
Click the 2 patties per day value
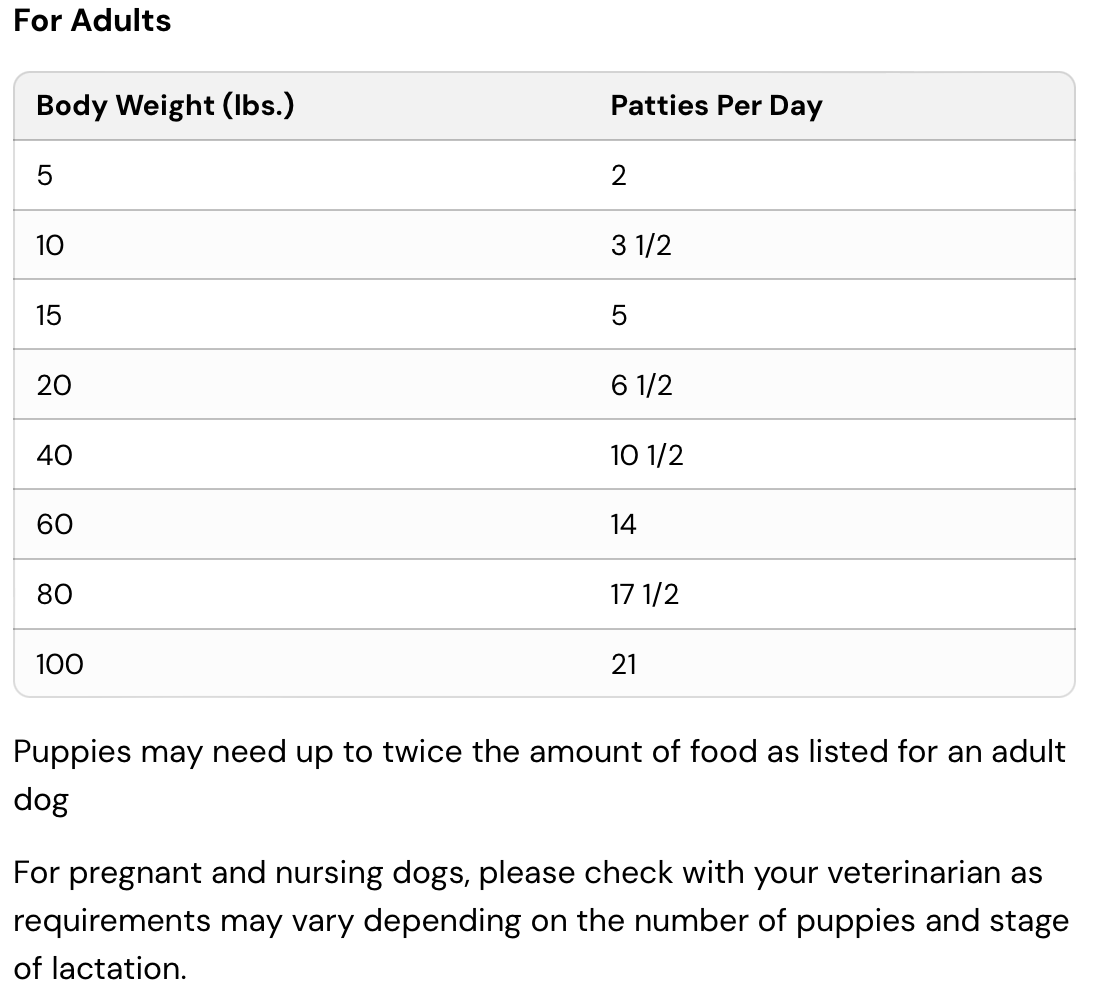coord(619,176)
